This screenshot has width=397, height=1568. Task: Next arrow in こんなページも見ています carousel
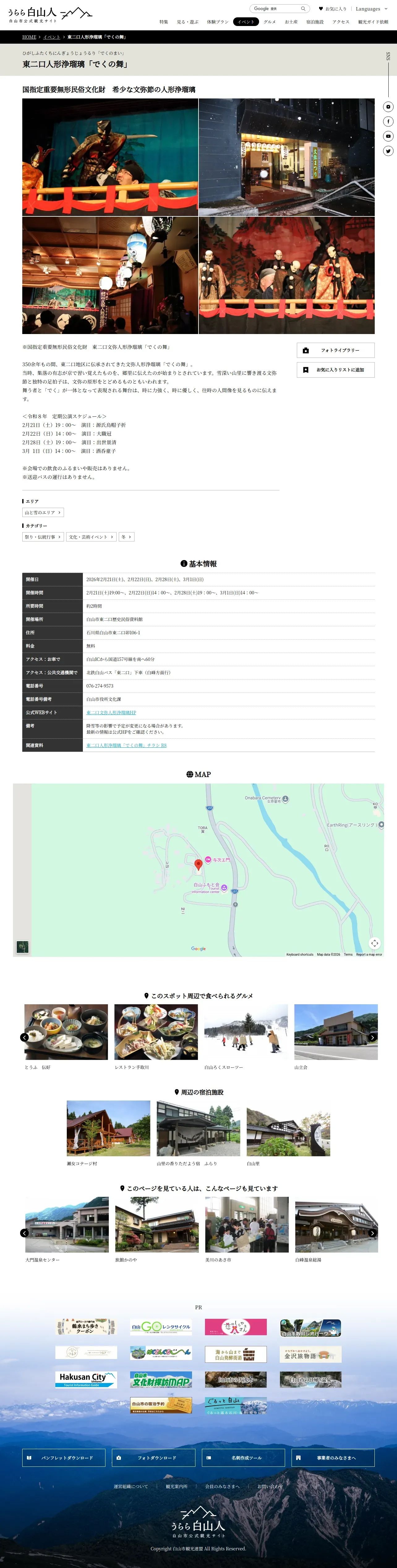[373, 1233]
